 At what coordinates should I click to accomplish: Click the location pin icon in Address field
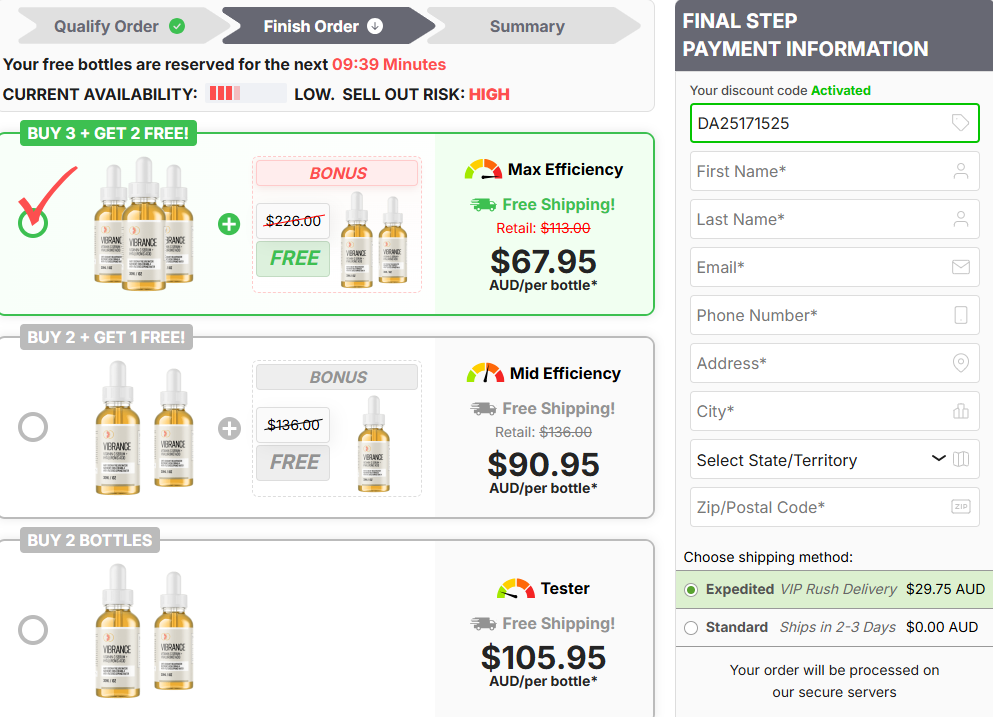tap(961, 363)
